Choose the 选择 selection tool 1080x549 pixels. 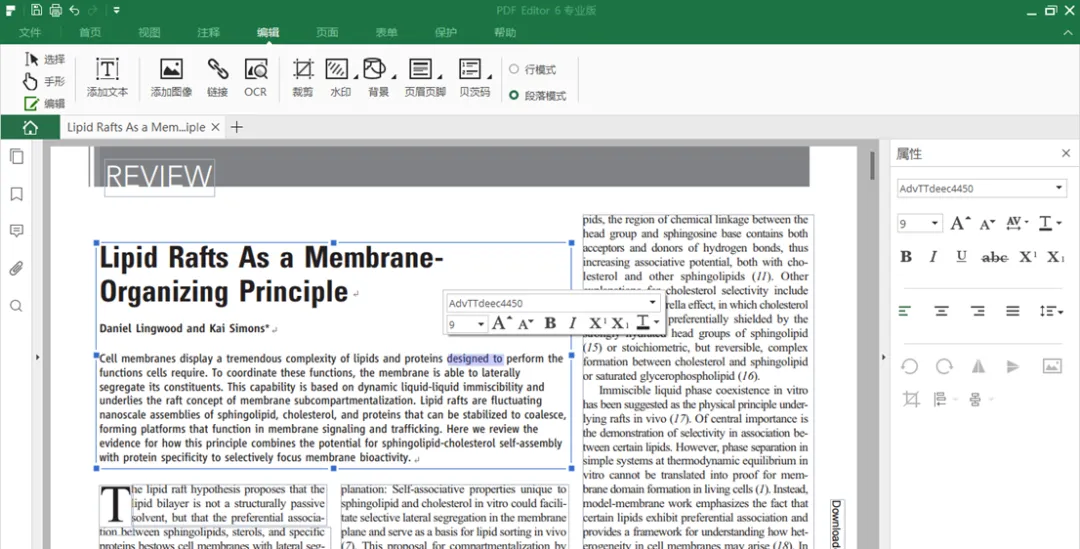click(44, 59)
